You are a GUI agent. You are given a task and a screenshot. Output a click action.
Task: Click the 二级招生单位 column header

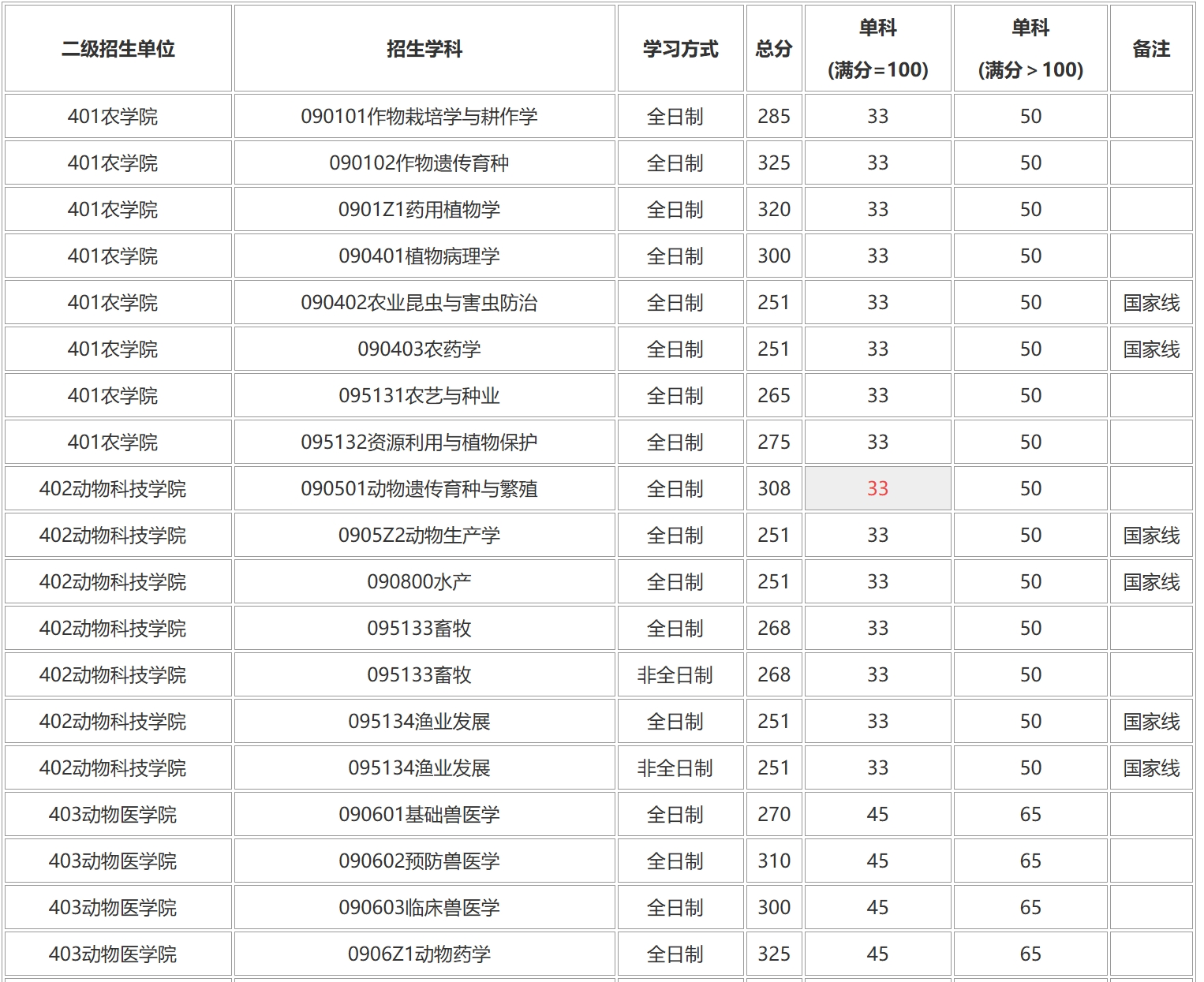coord(117,48)
